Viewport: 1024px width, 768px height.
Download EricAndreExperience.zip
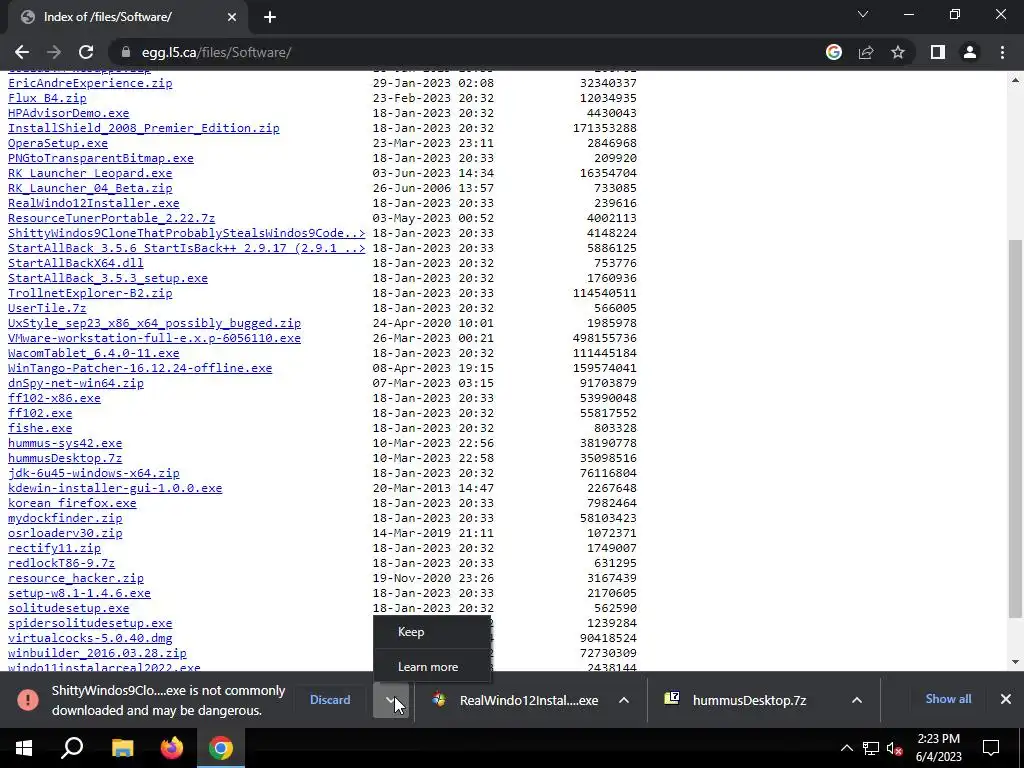[90, 83]
